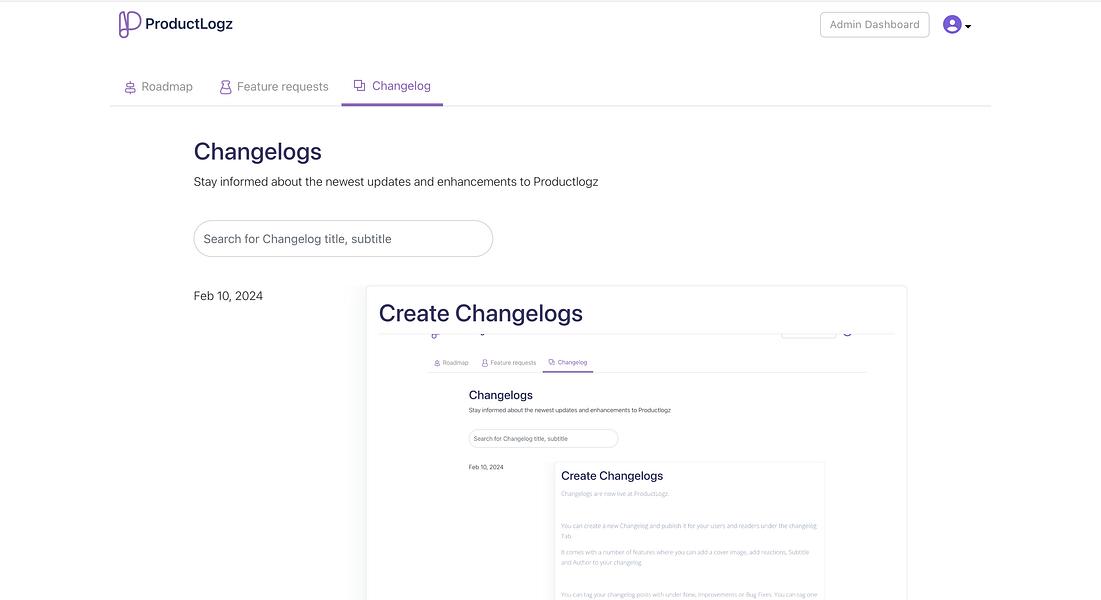Click the Feature requests icon
1101x600 pixels.
pyautogui.click(x=225, y=87)
